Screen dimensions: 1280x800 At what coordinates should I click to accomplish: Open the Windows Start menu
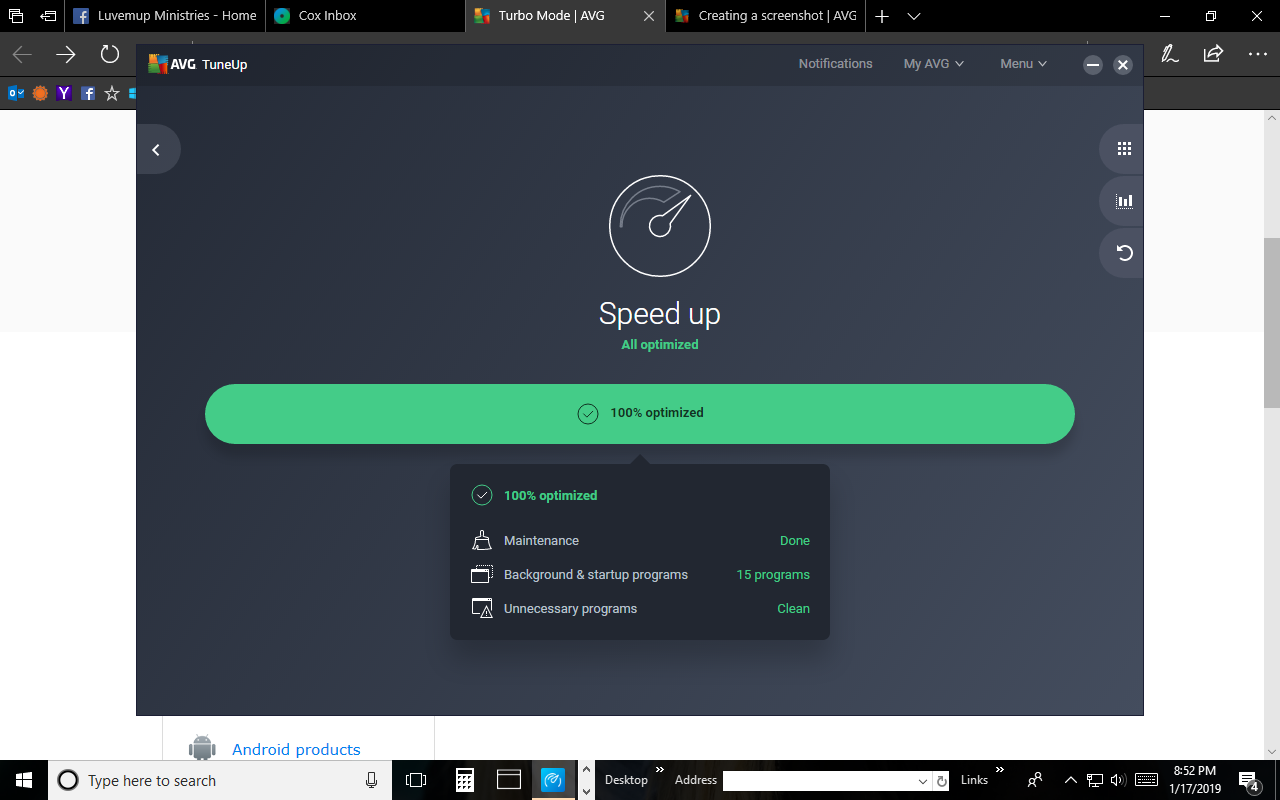click(x=24, y=780)
